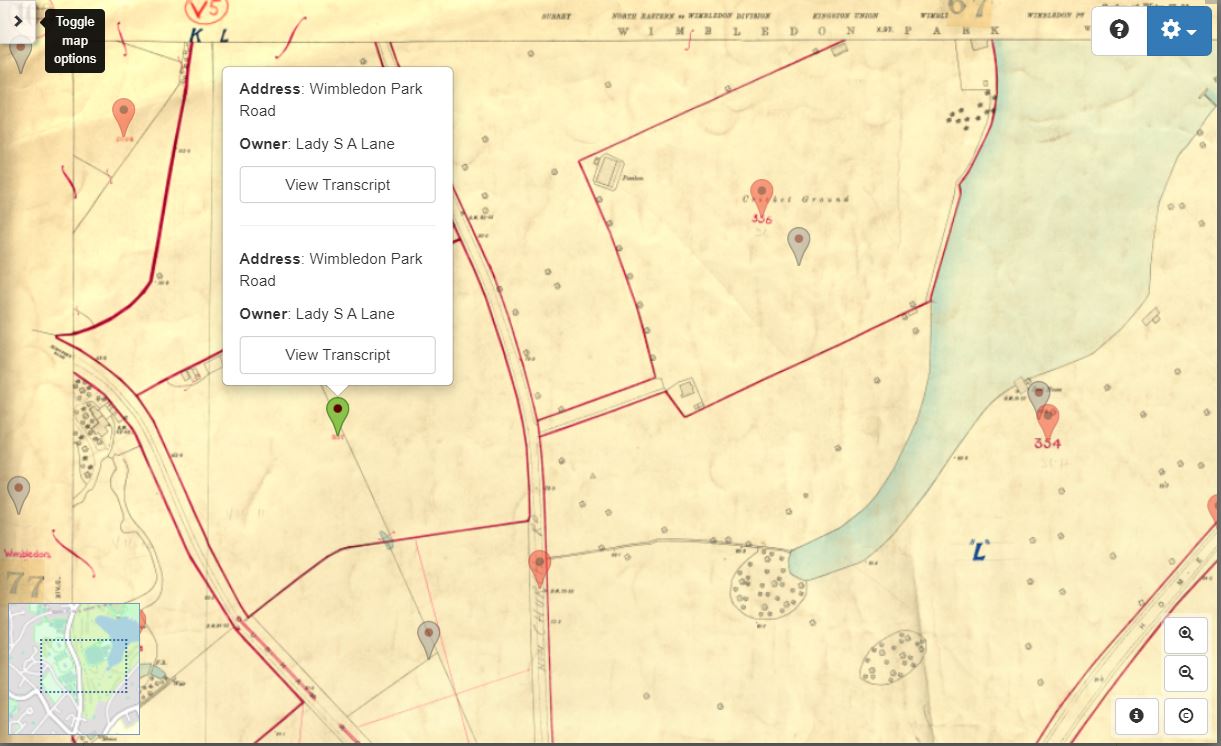Zoom in on the map
1221x746 pixels.
click(1186, 634)
